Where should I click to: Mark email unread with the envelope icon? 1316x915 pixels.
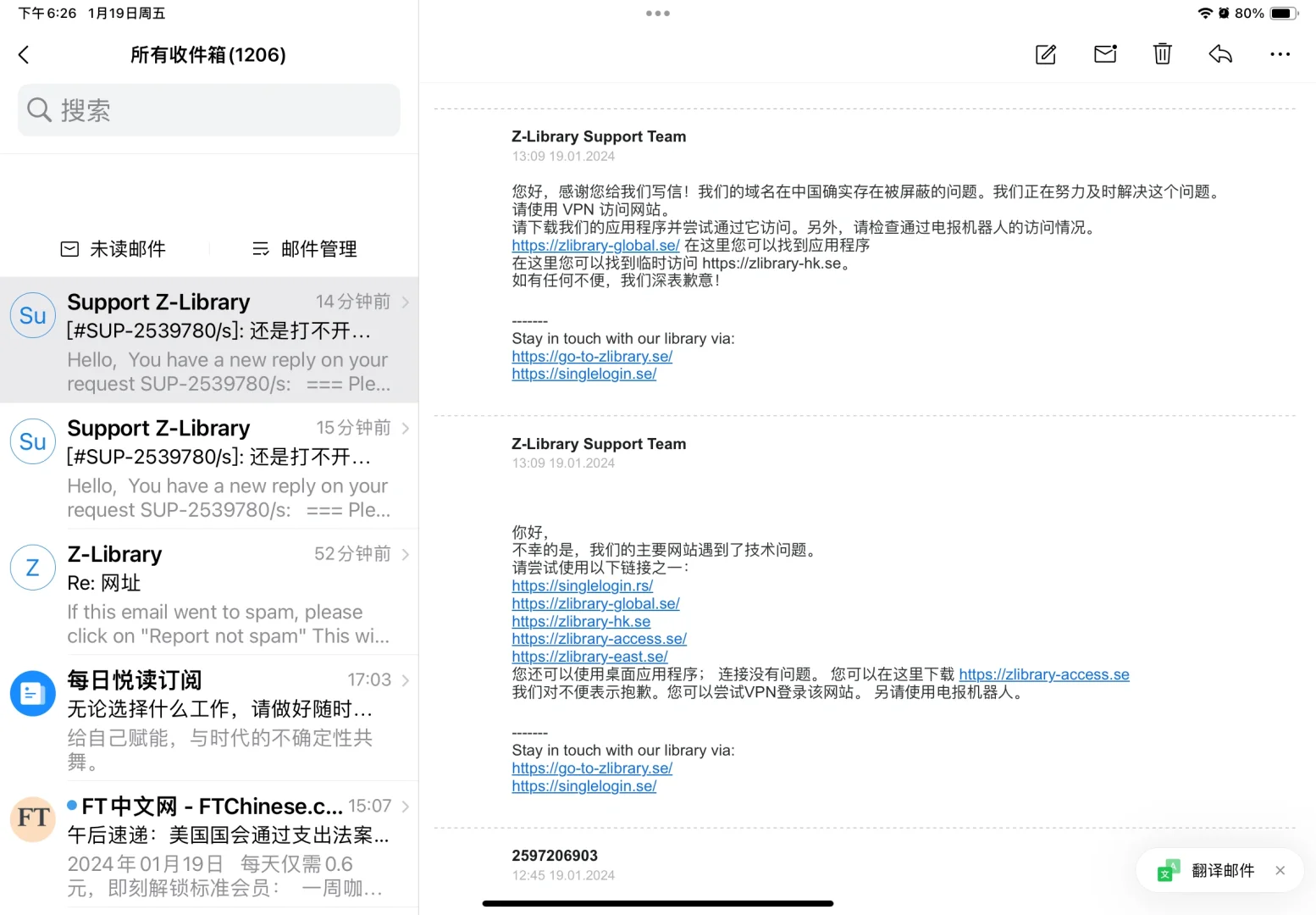click(1105, 54)
